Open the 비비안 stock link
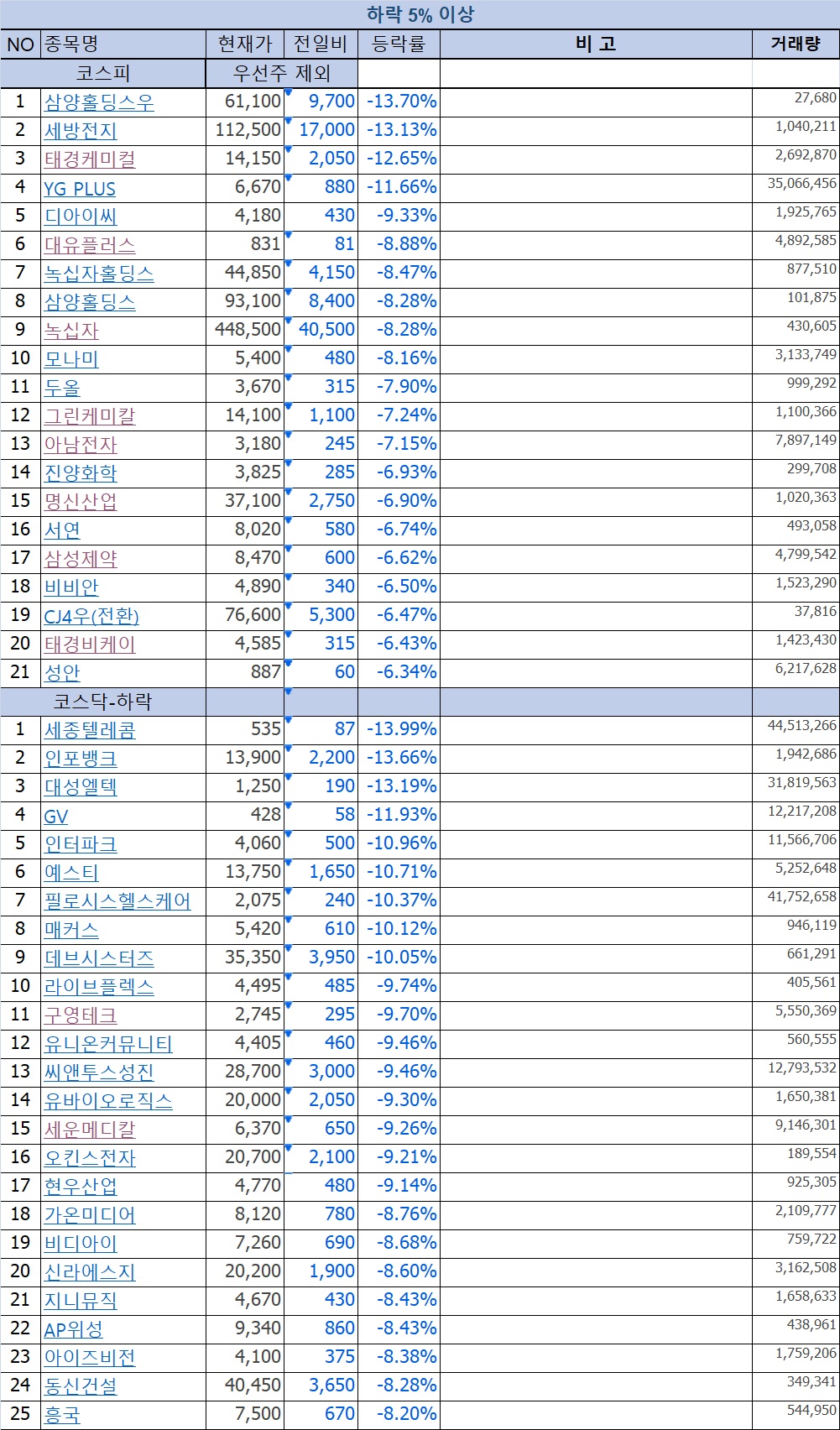This screenshot has height=1430, width=840. coord(71,587)
